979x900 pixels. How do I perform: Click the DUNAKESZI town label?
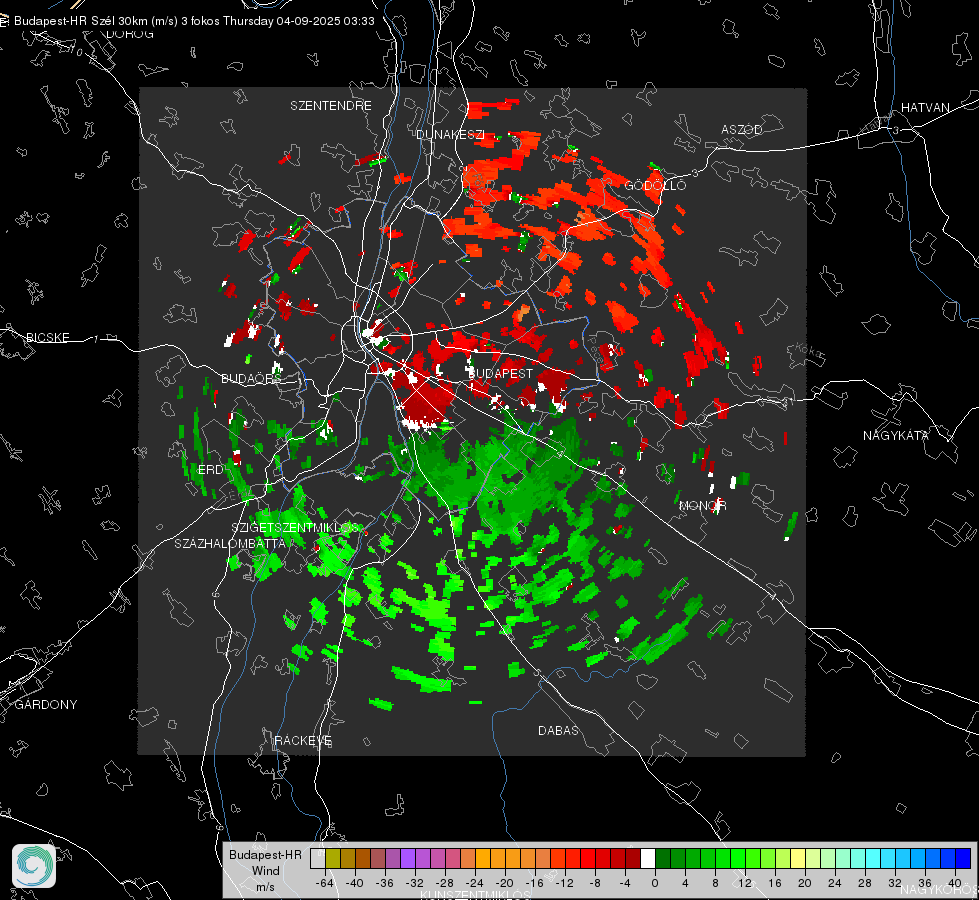[x=450, y=134]
